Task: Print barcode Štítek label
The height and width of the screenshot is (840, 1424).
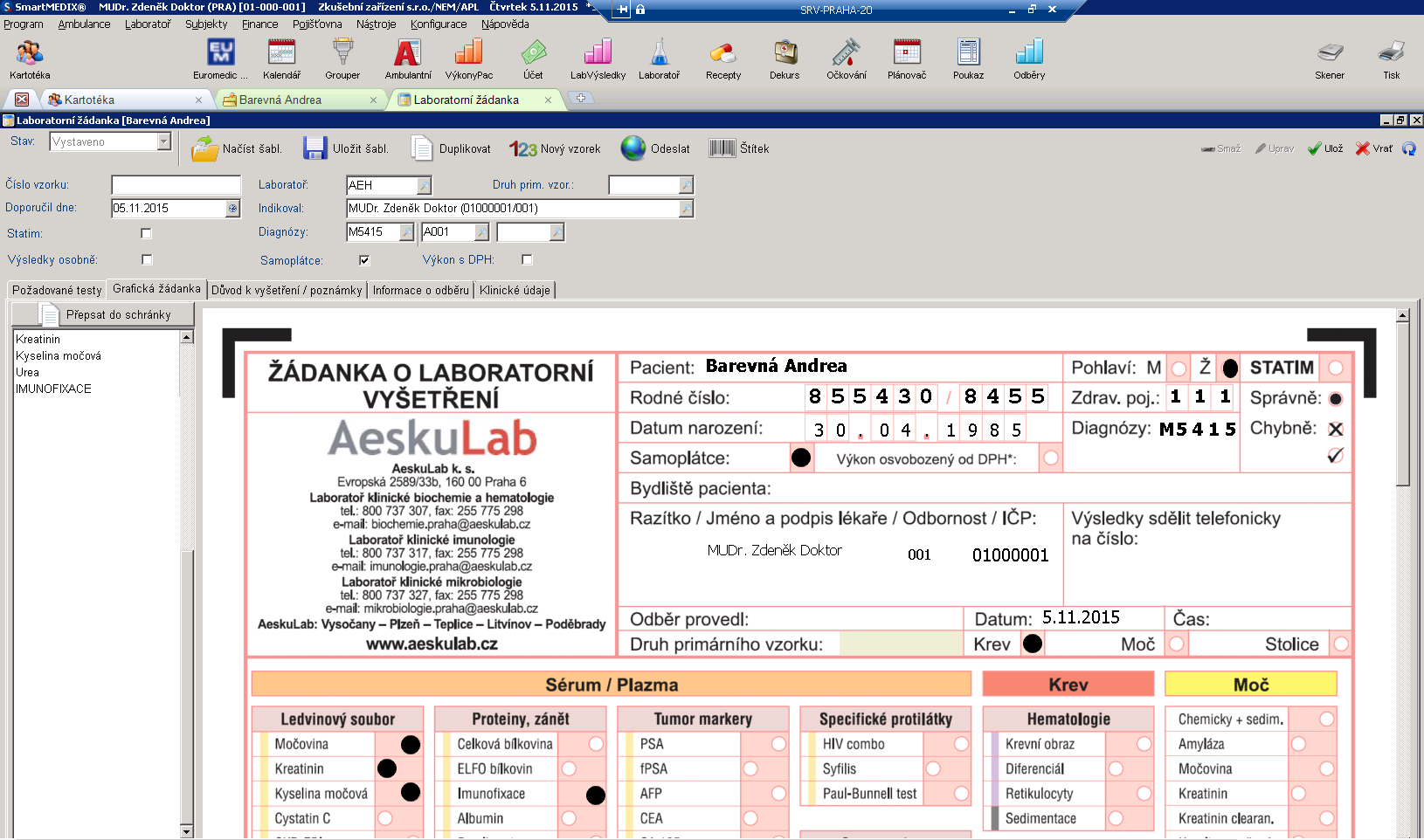Action: click(x=739, y=148)
